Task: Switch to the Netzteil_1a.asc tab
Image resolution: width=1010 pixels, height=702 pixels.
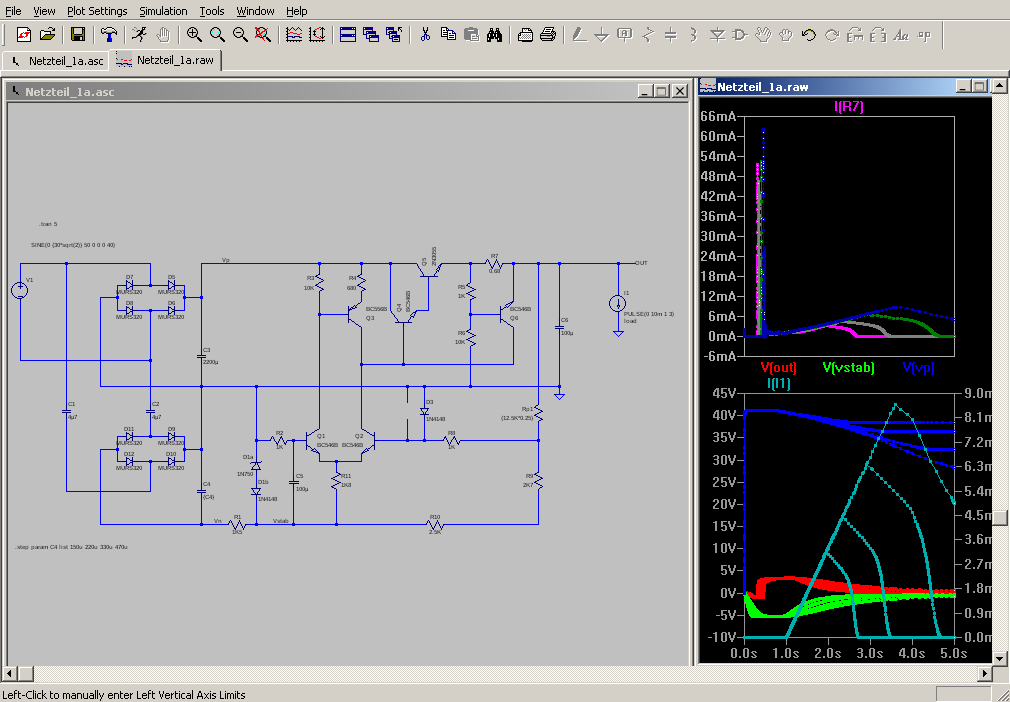Action: click(x=58, y=60)
